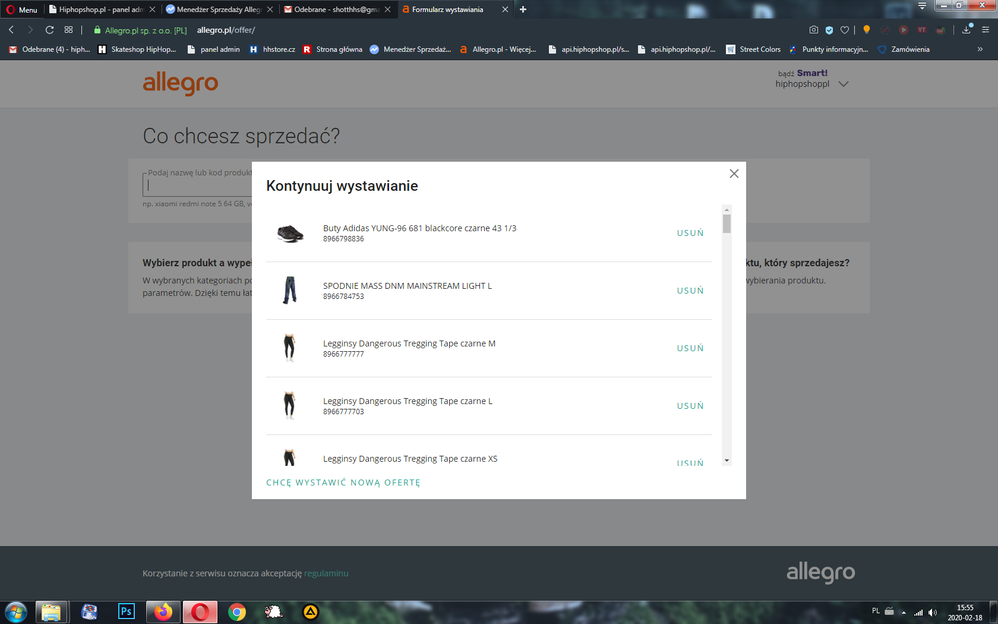This screenshot has width=998, height=624.
Task: Close the Kontynuuj wystawianie dialog
Action: click(734, 174)
